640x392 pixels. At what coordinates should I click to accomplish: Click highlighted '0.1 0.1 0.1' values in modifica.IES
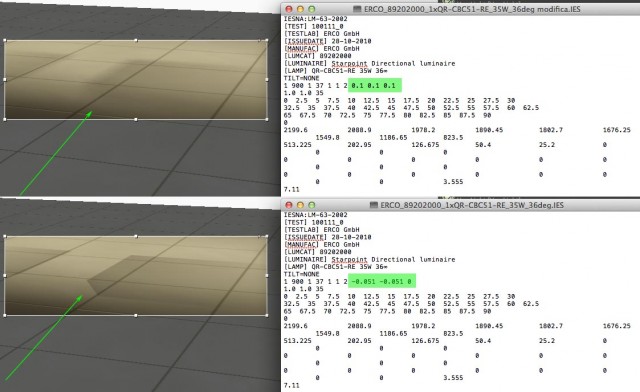click(375, 85)
